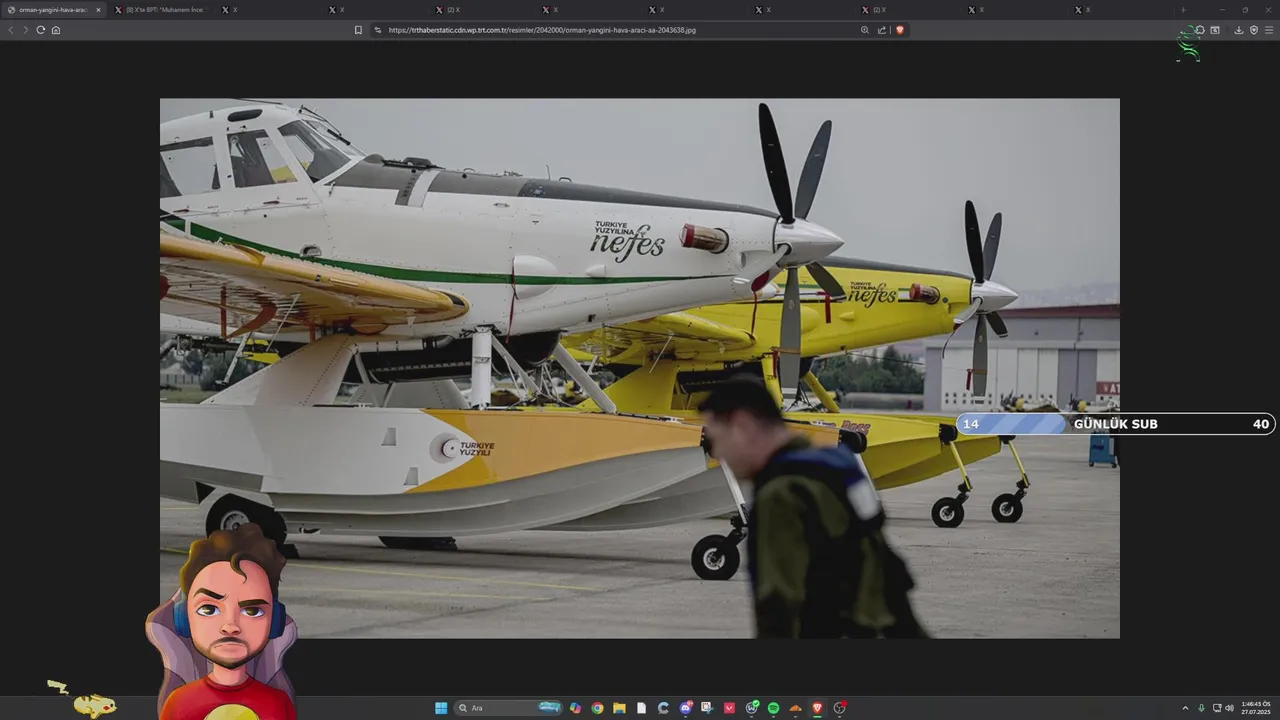
Task: Open the Windows Start menu
Action: tap(441, 708)
